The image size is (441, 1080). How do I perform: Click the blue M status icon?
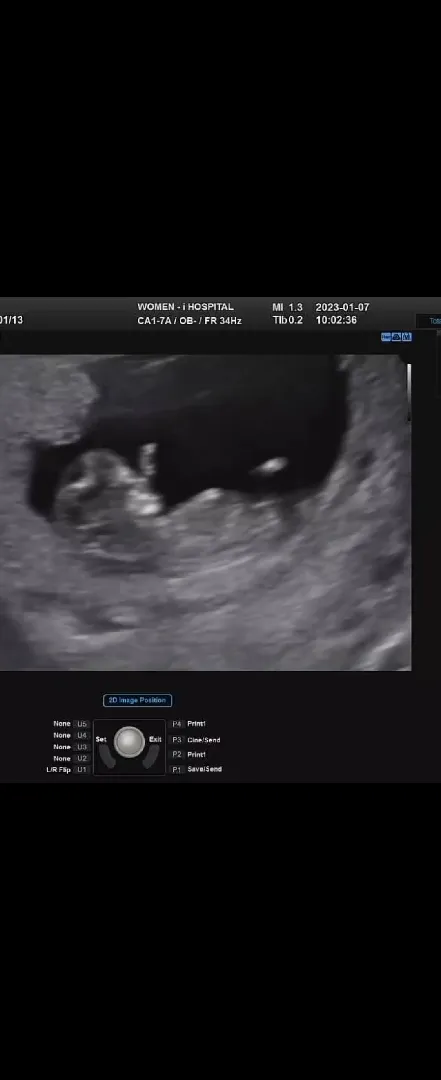coord(407,337)
